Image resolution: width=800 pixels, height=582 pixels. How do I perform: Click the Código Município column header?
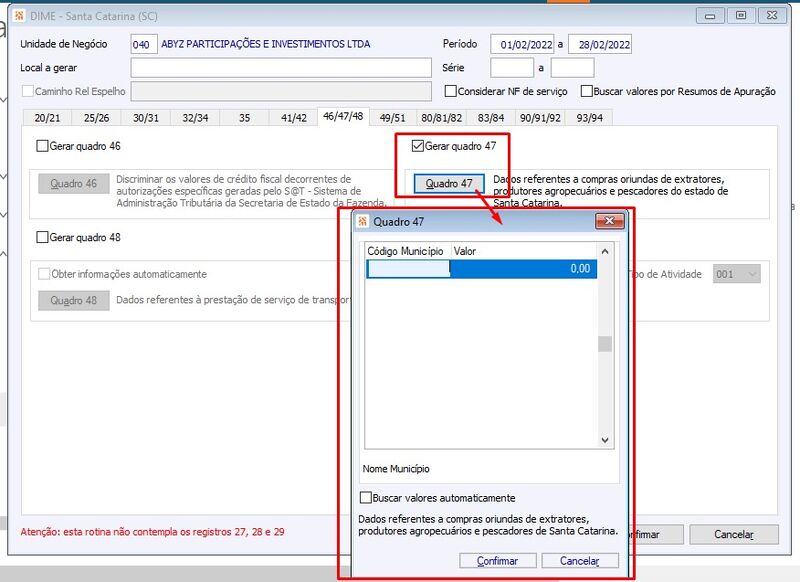(408, 251)
